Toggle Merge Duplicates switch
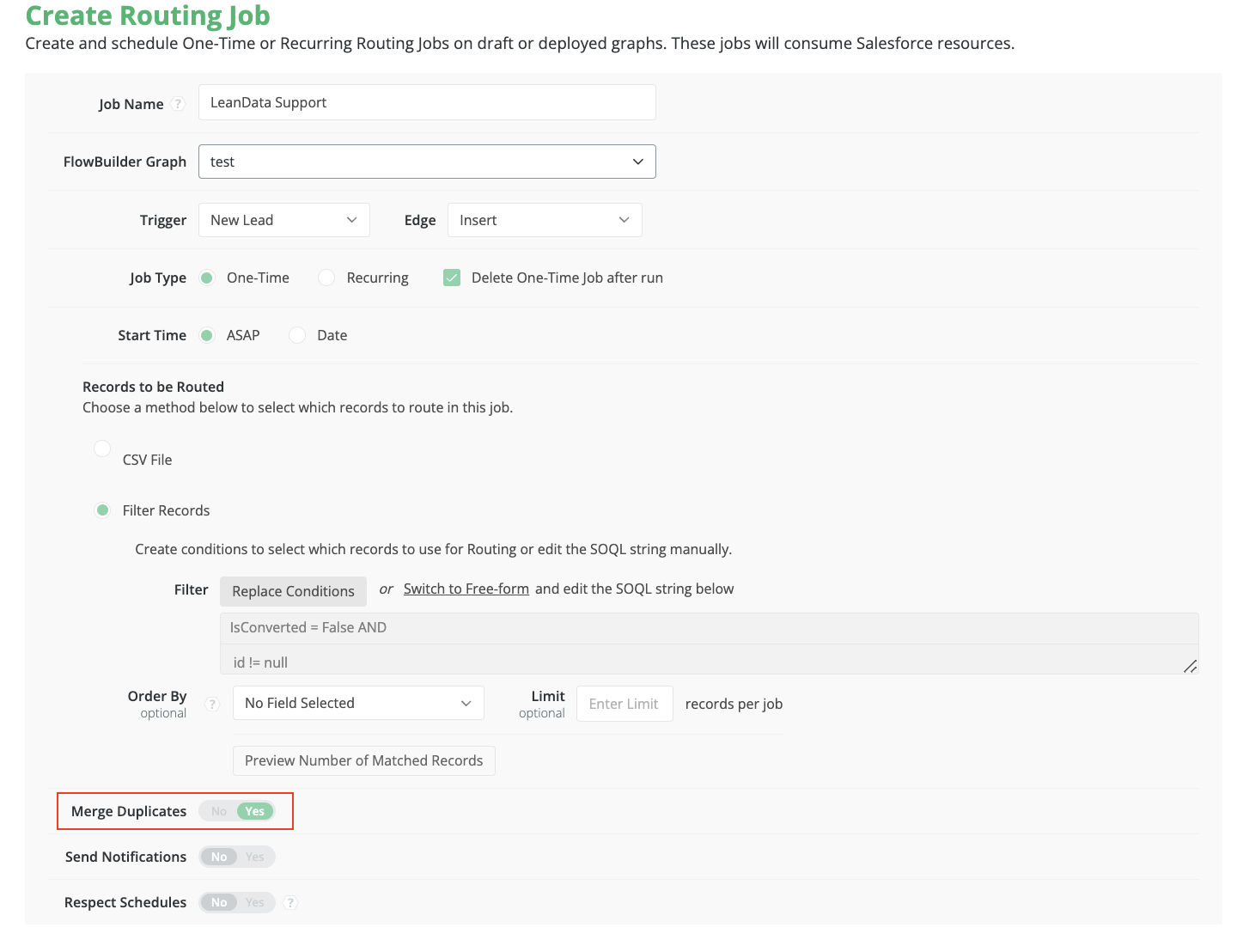The width and height of the screenshot is (1249, 952). coord(237,811)
